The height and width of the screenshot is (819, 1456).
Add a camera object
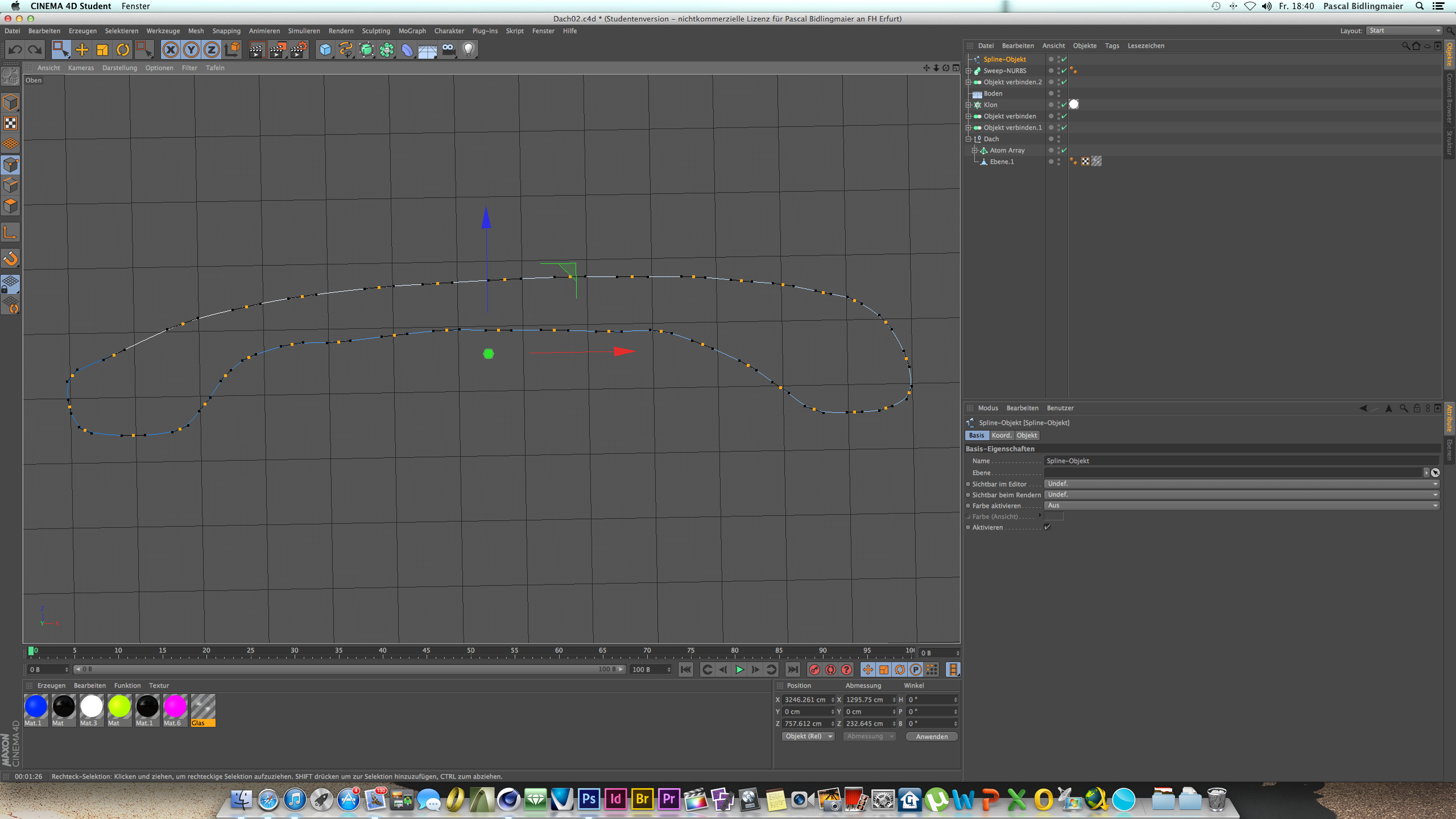[448, 50]
